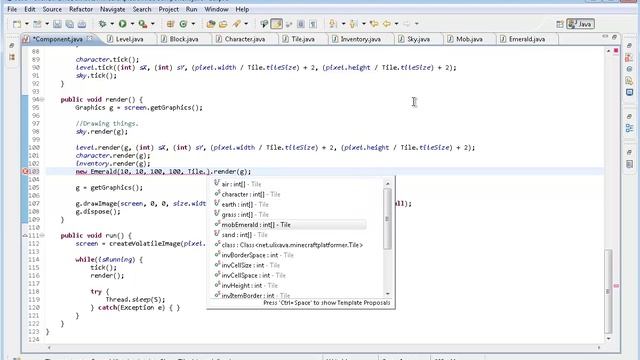Open Next Annotation dropdown arrow
Viewport: 640px width, 360px height.
point(343,24)
